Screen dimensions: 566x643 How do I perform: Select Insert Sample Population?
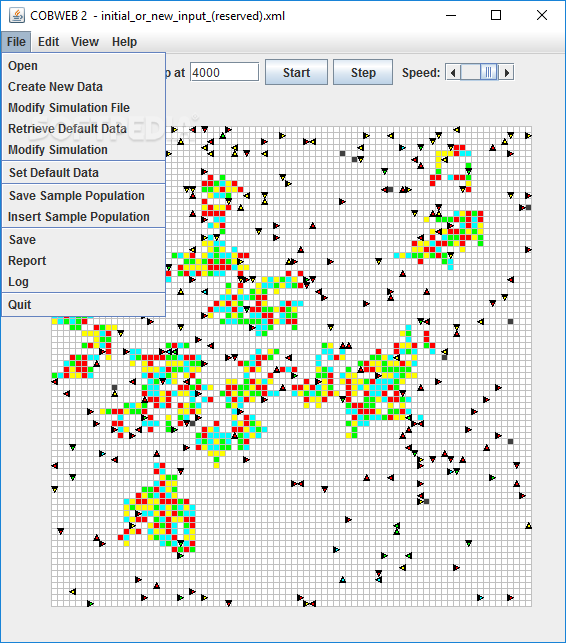coord(84,217)
